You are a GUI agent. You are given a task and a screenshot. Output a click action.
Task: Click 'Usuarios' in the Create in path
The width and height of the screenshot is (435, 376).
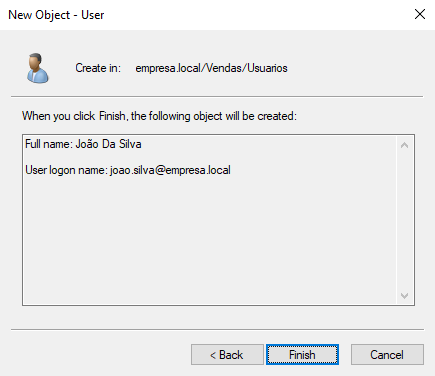267,68
